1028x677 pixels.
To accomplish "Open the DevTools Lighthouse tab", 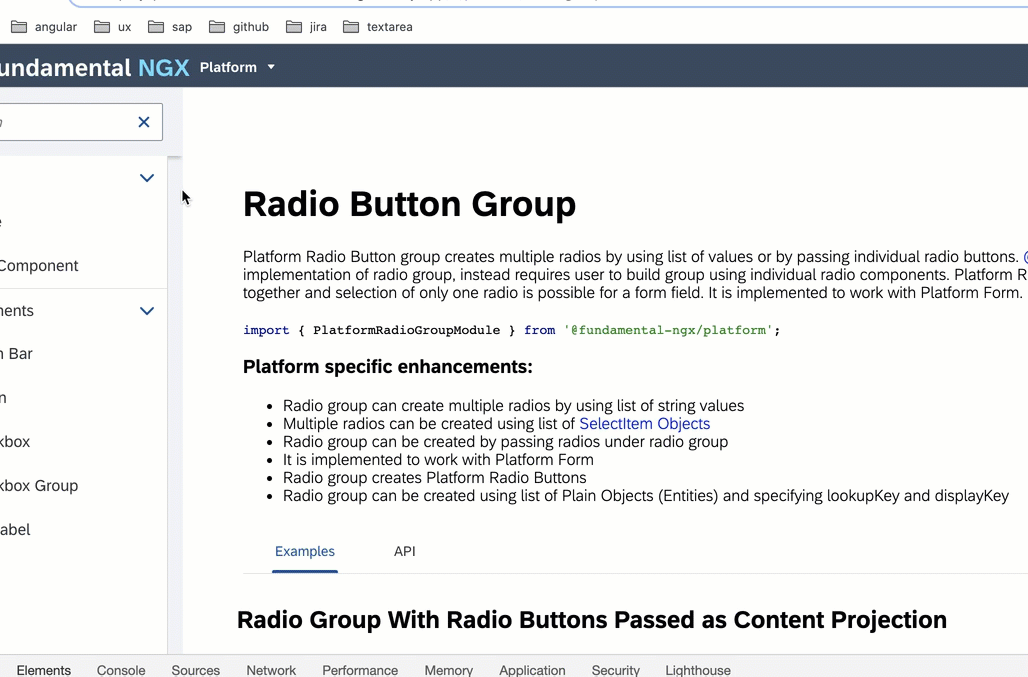I will 698,670.
